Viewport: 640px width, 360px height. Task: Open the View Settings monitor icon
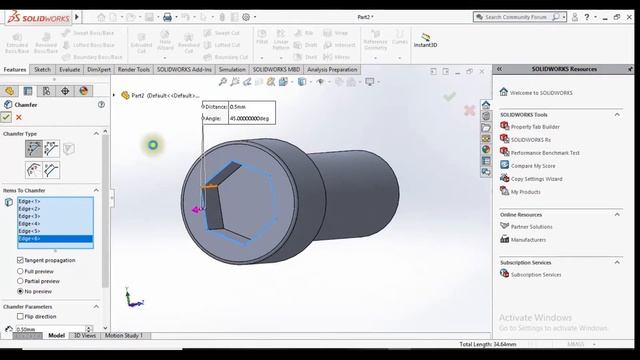[x=369, y=82]
